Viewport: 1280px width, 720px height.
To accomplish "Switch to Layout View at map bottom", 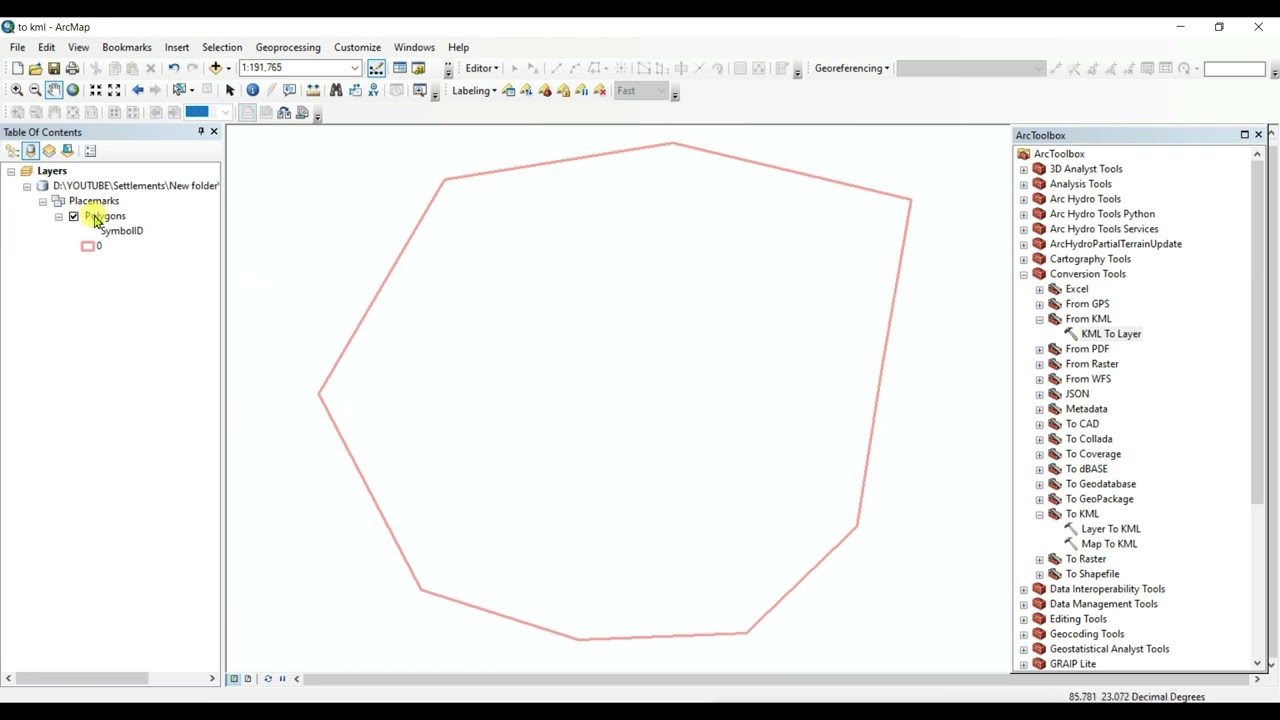I will 248,679.
